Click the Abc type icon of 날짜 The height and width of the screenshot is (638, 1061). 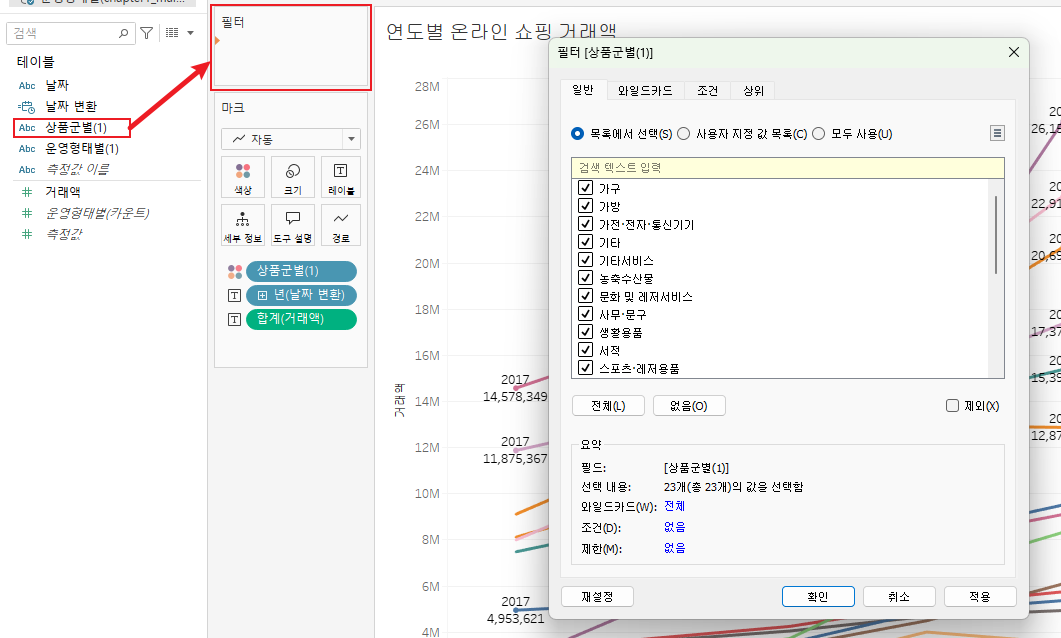[x=27, y=85]
